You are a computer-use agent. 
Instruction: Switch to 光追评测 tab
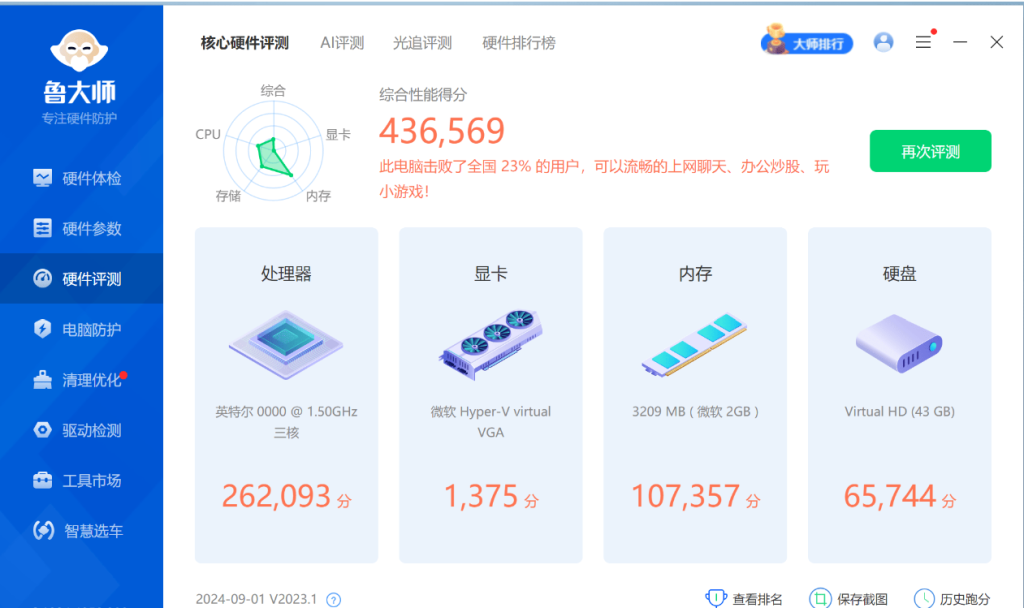click(x=422, y=43)
